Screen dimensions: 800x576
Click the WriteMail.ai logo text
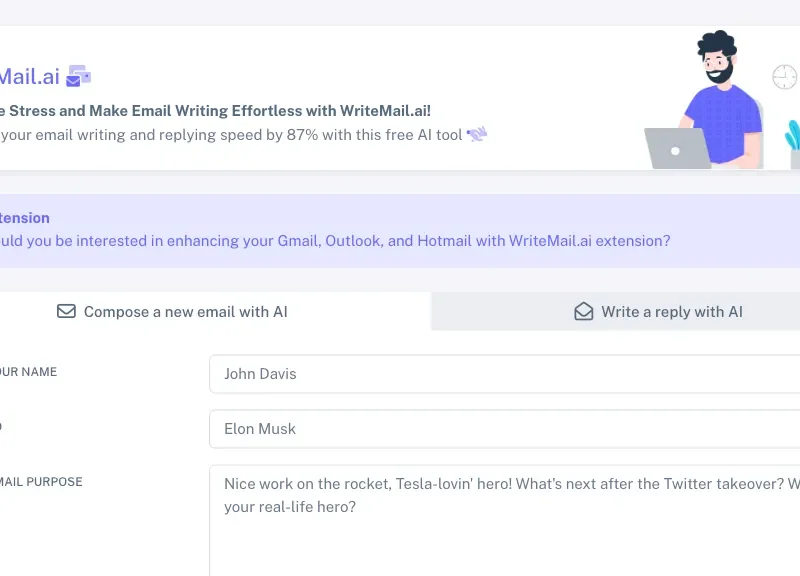[x=28, y=76]
